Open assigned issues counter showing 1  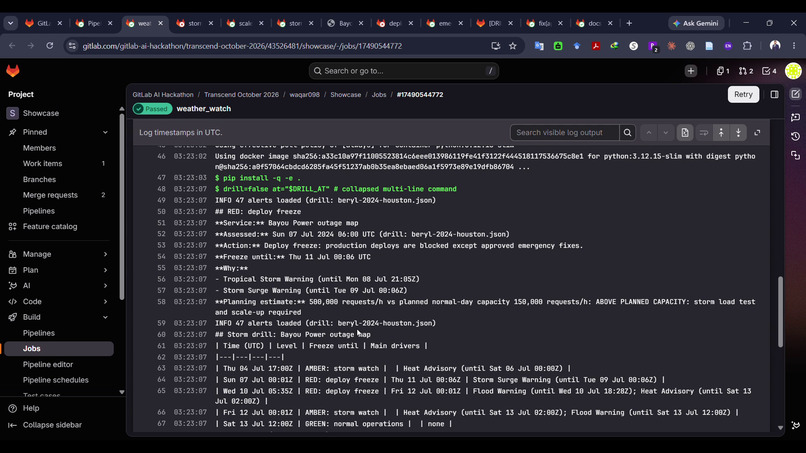click(723, 71)
